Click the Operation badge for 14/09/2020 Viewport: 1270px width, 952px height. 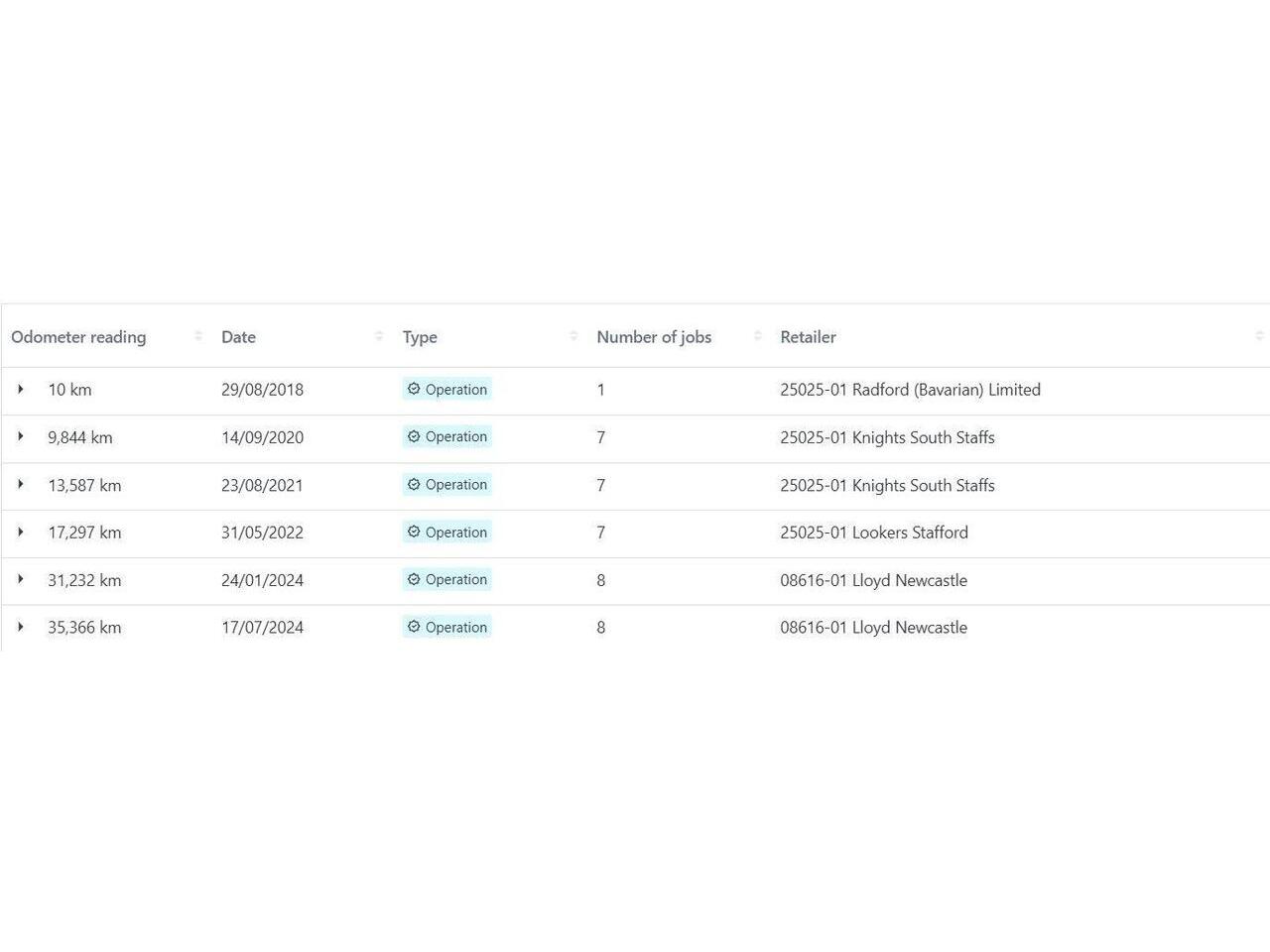click(x=447, y=437)
